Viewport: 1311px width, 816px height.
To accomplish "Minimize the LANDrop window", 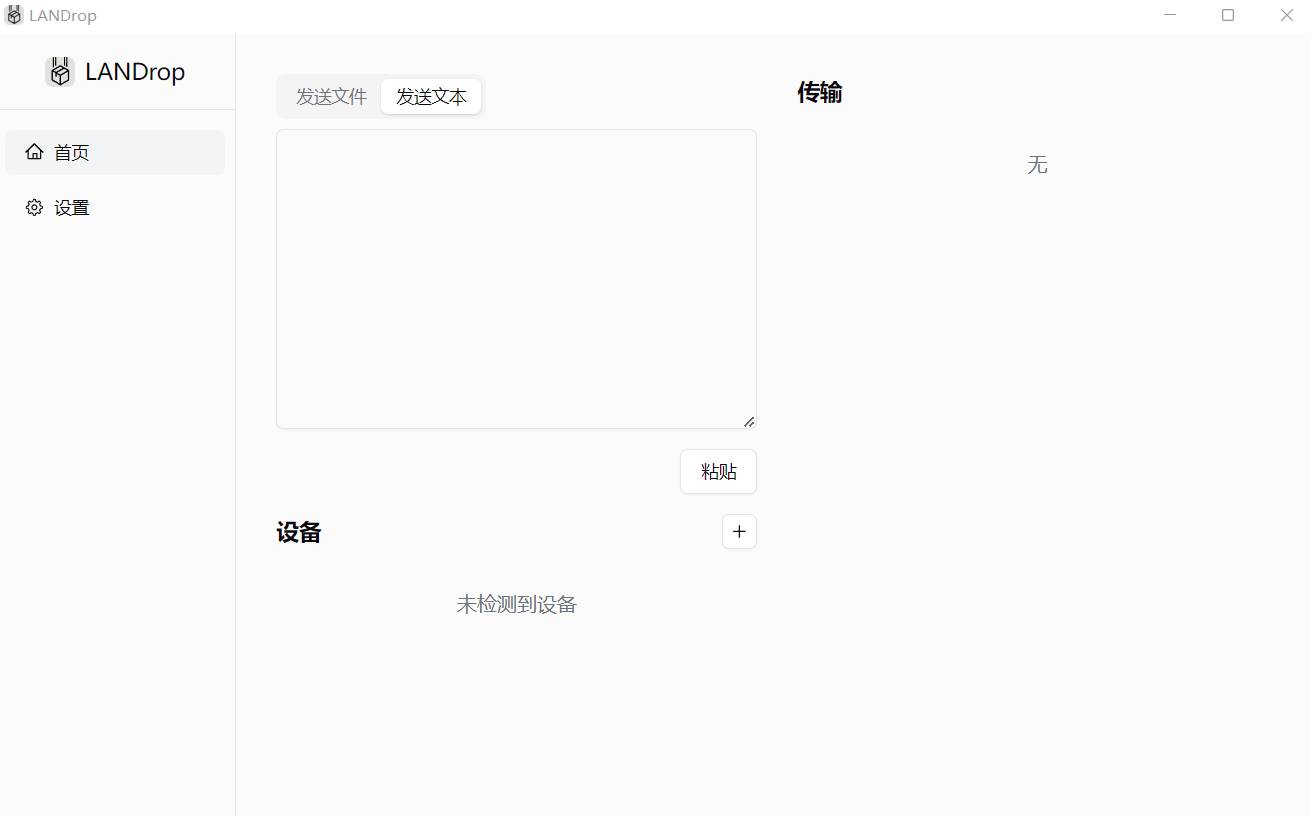I will click(1170, 15).
